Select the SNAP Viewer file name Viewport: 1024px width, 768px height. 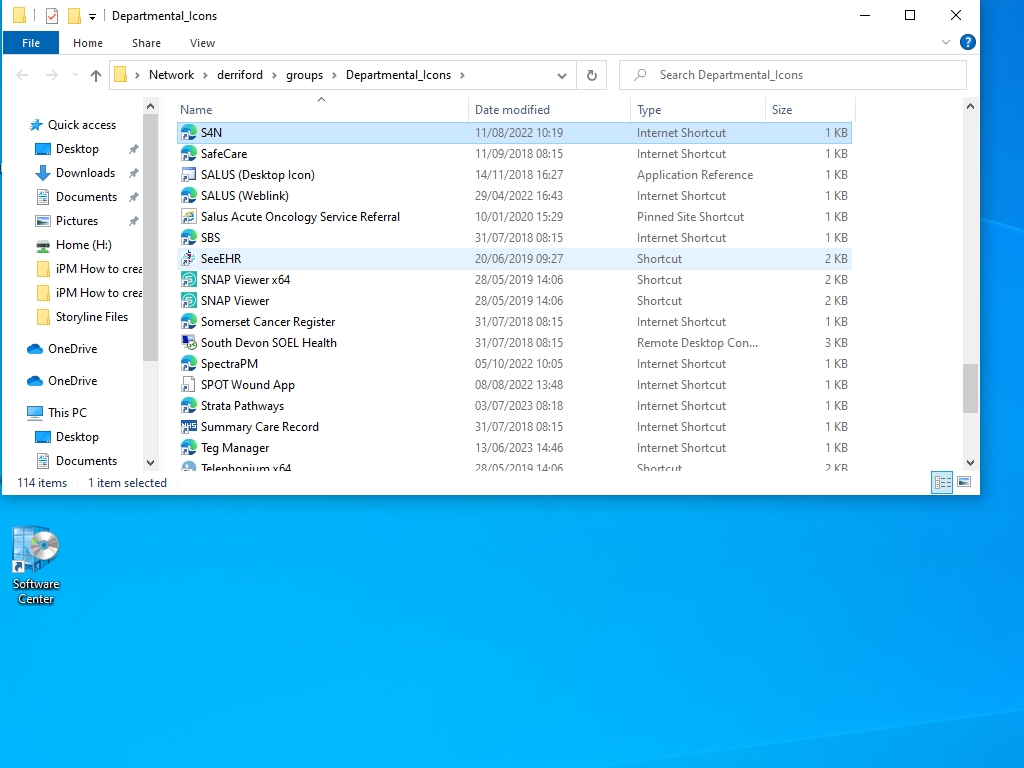(x=235, y=300)
